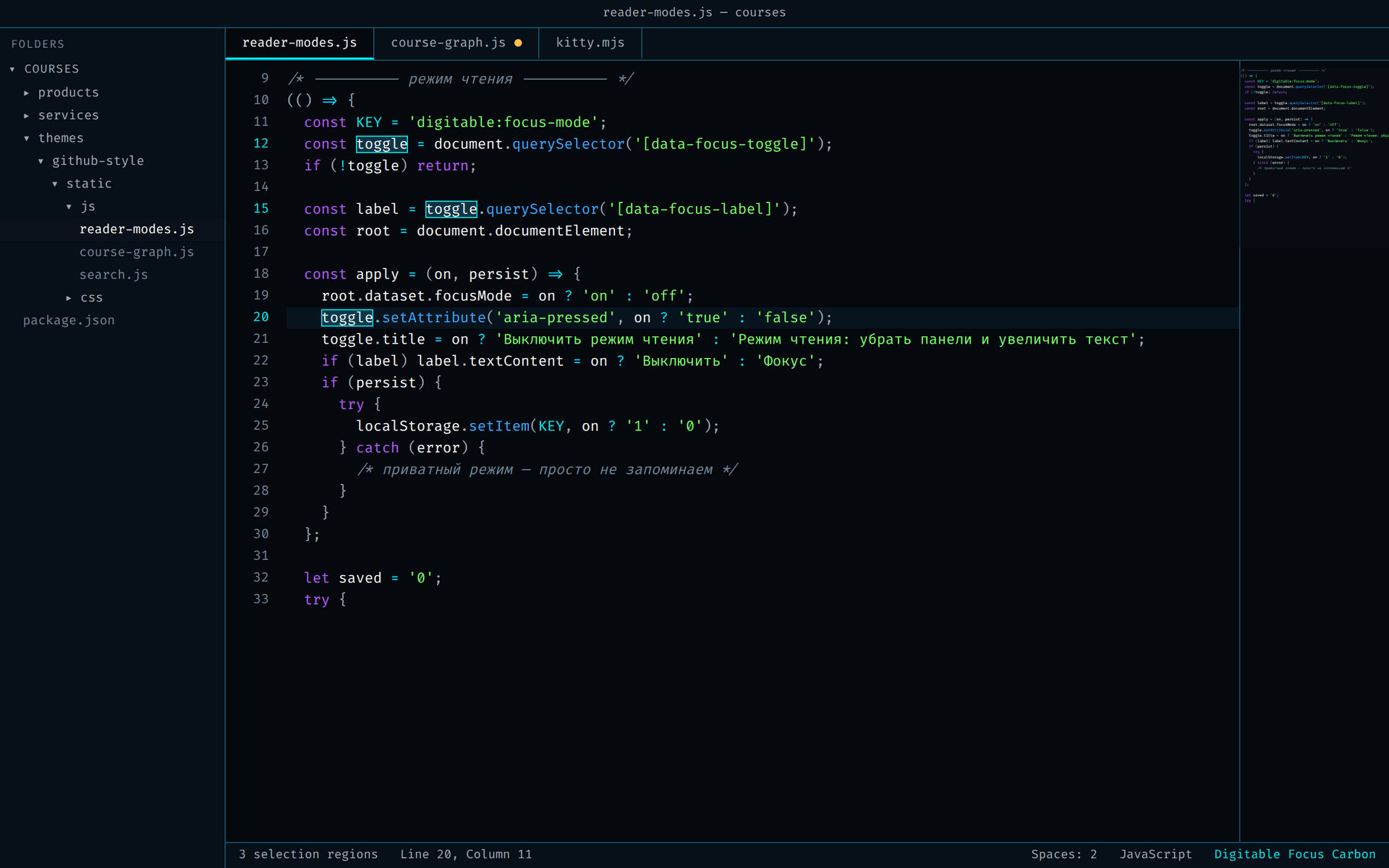This screenshot has height=868, width=1389.
Task: Click 'return' keyword on line 13
Action: tap(443, 166)
